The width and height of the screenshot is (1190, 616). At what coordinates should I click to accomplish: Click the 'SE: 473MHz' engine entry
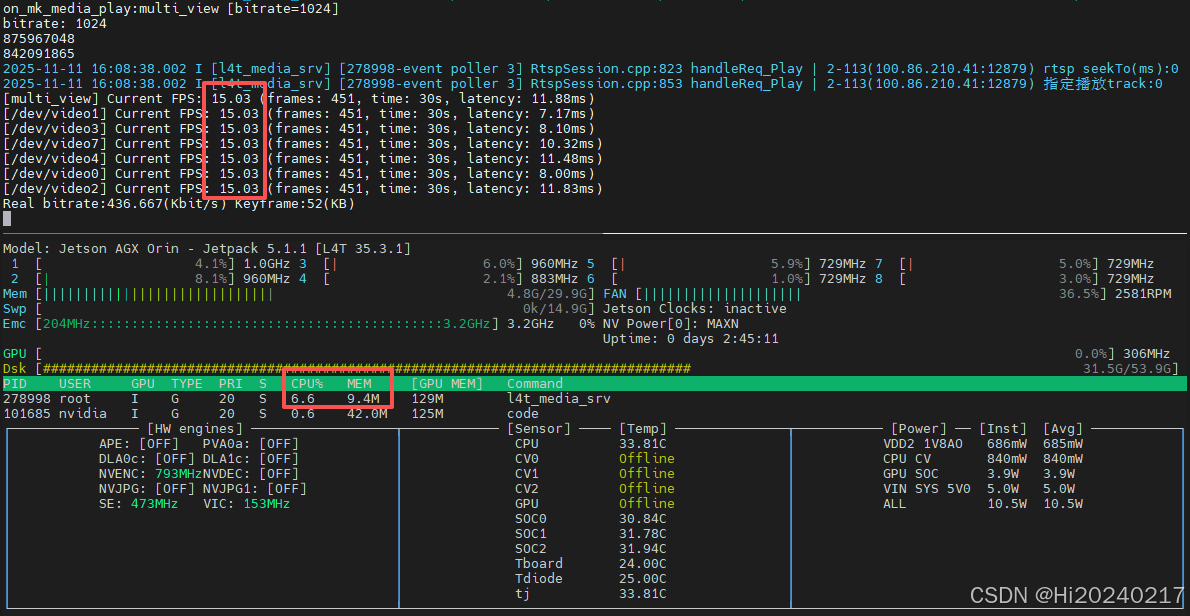pos(138,504)
